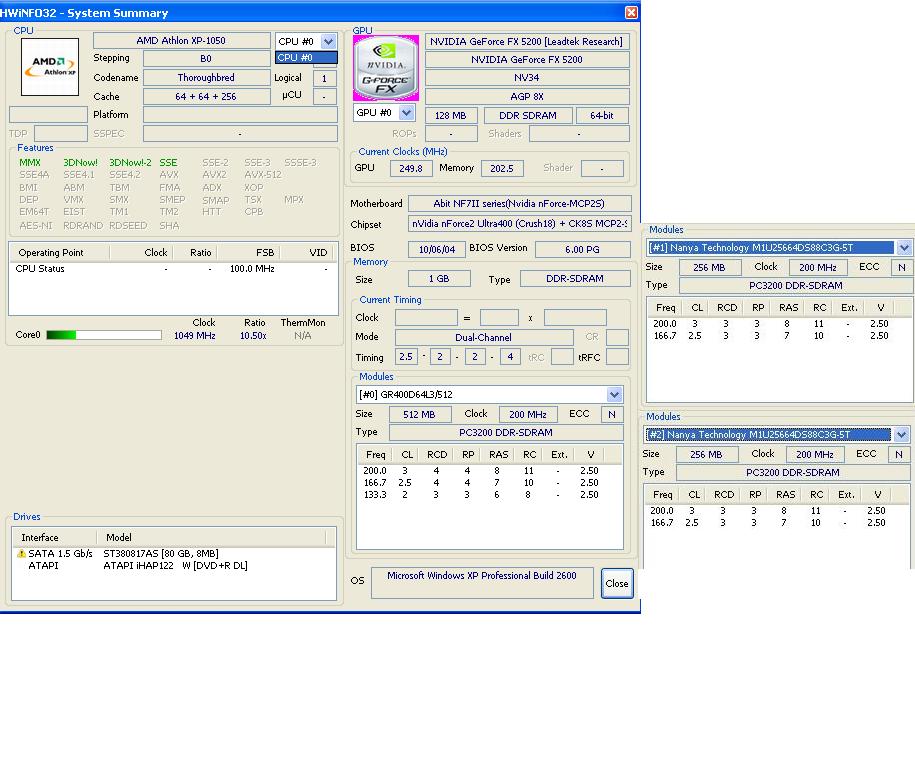Click the FSB column header
This screenshot has height=768, width=915.
249,253
